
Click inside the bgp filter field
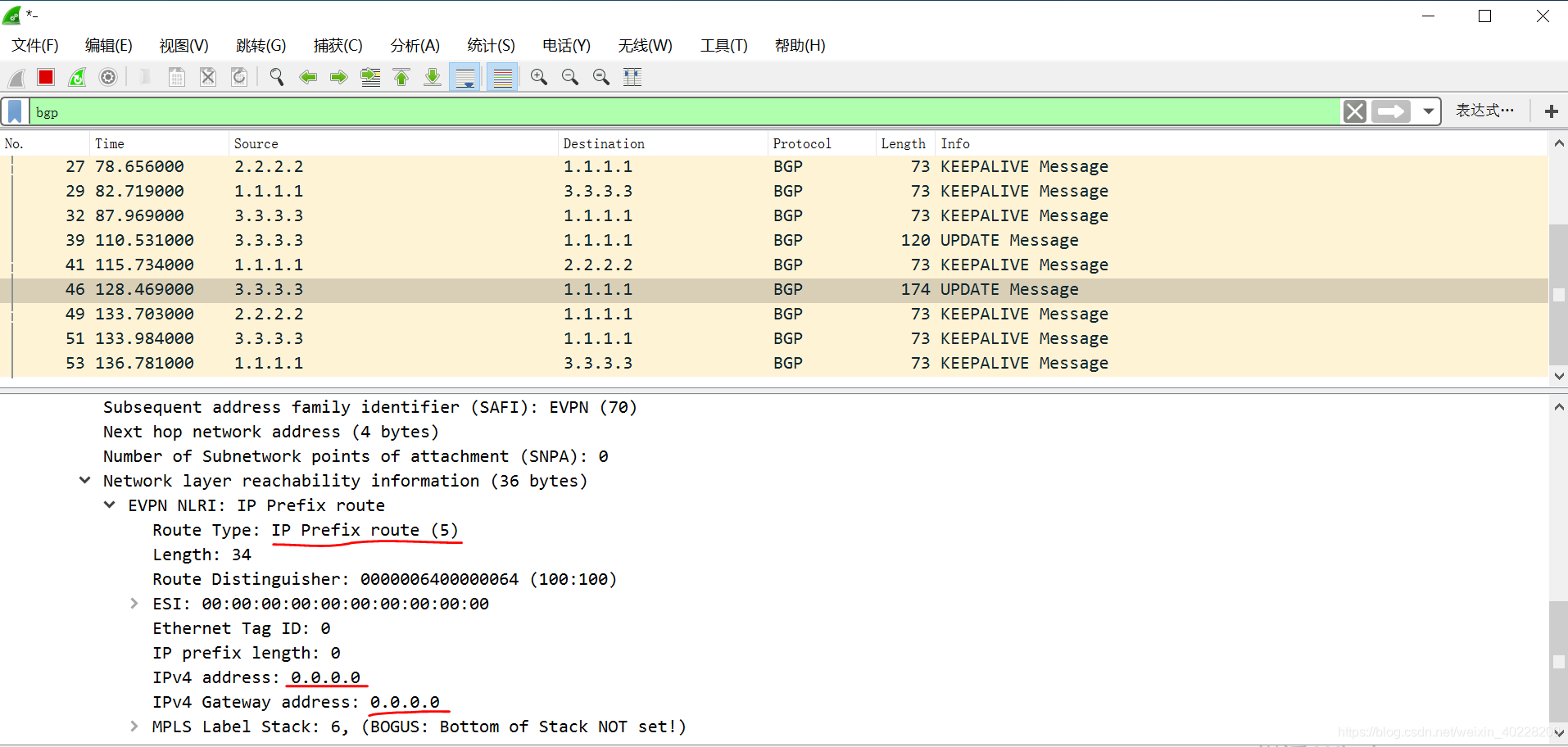[x=685, y=111]
